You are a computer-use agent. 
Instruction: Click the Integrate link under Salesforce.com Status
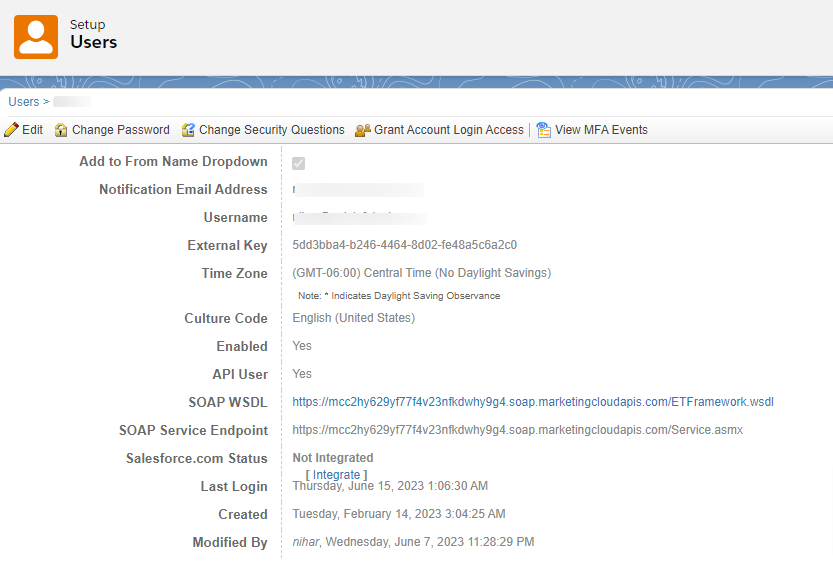coord(336,474)
